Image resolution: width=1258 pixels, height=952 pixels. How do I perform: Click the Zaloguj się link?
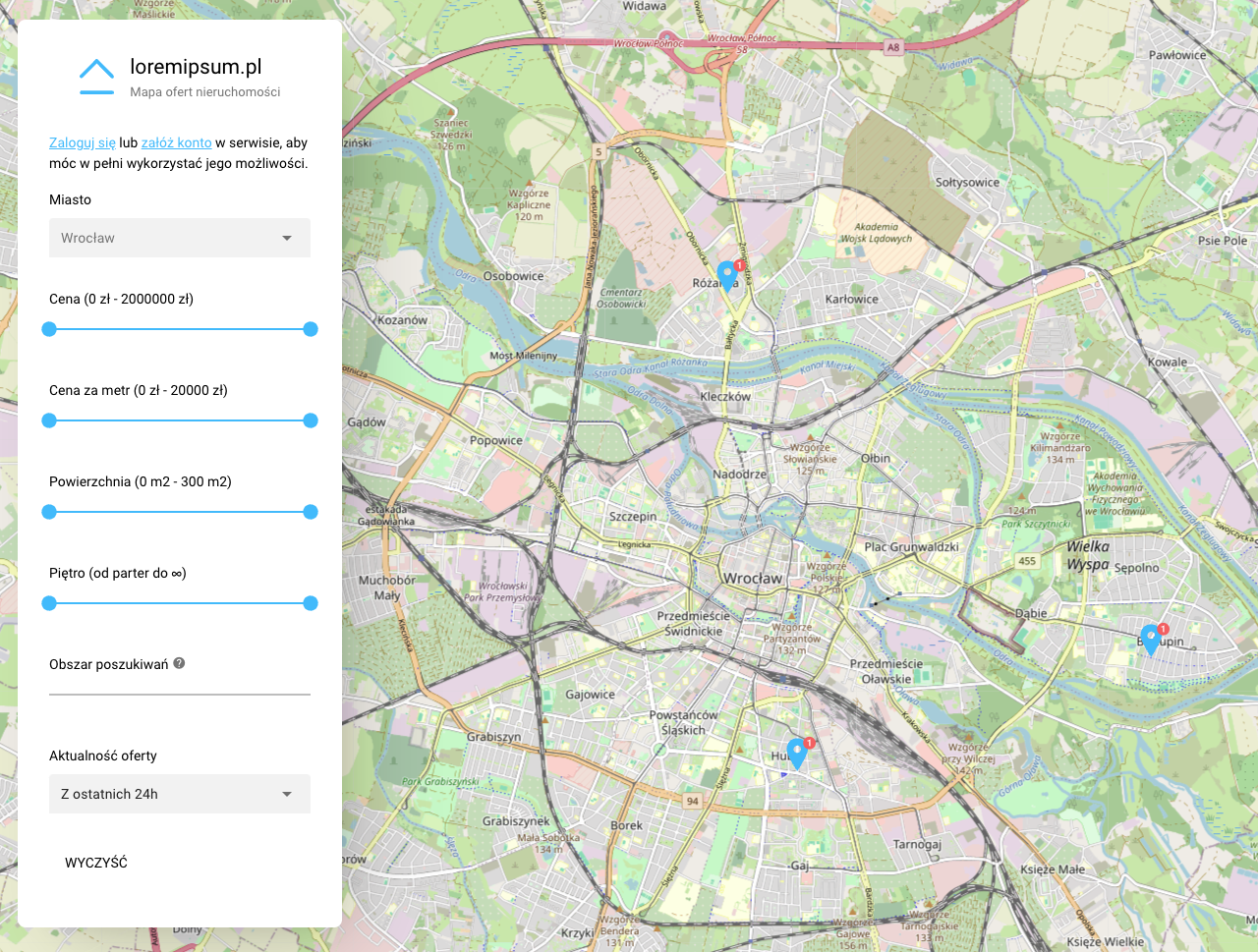click(83, 142)
